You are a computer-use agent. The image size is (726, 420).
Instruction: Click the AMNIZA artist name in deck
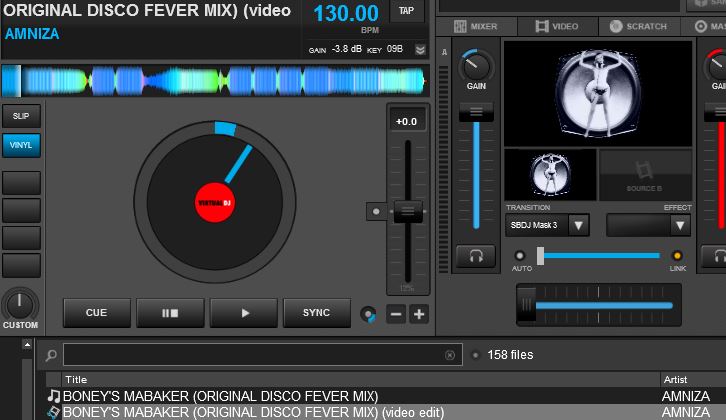[32, 34]
